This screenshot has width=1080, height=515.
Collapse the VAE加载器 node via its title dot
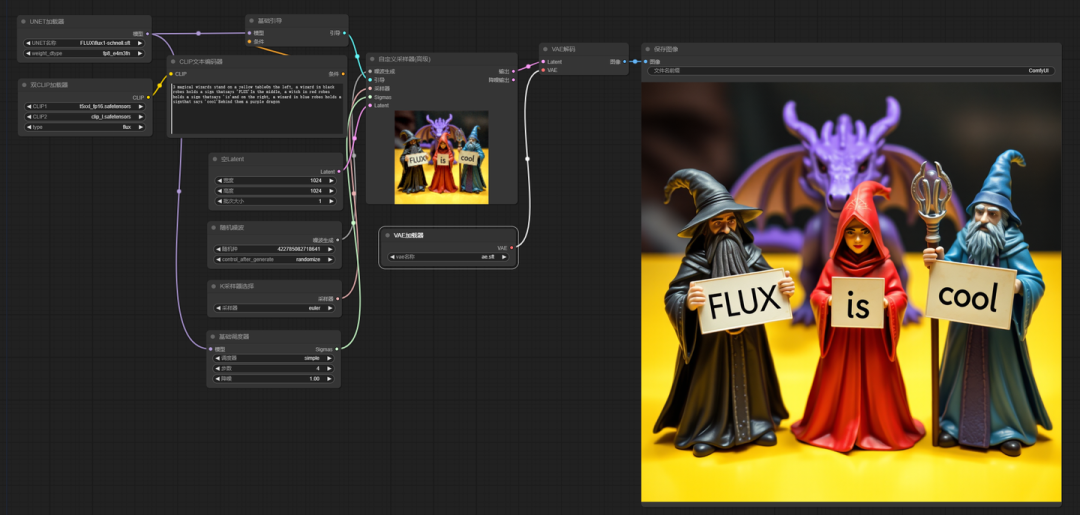(387, 235)
